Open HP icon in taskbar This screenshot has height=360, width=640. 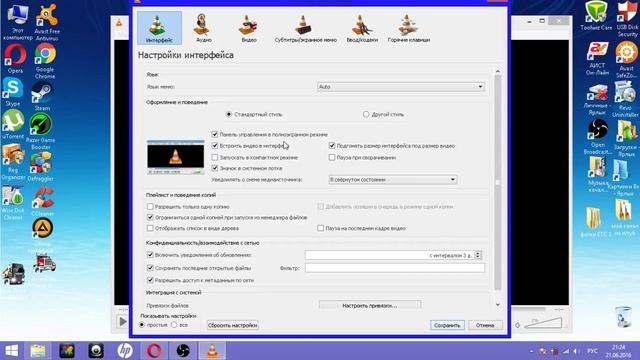[x=125, y=351]
